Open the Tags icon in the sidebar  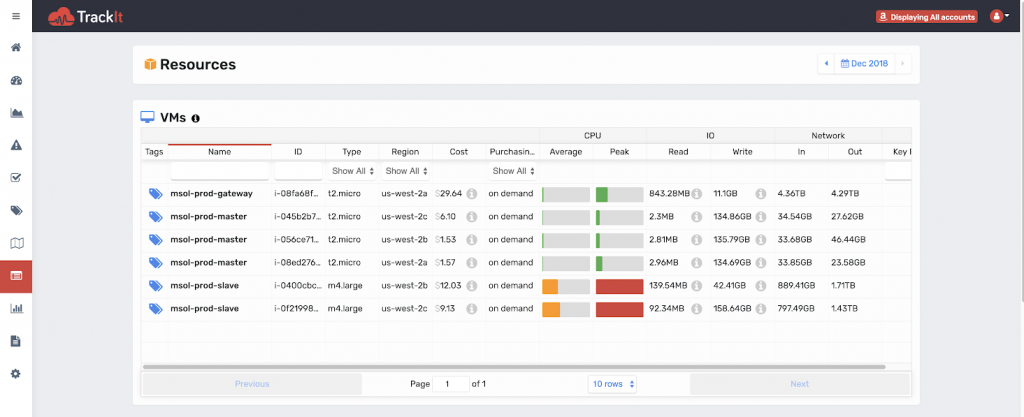(15, 210)
